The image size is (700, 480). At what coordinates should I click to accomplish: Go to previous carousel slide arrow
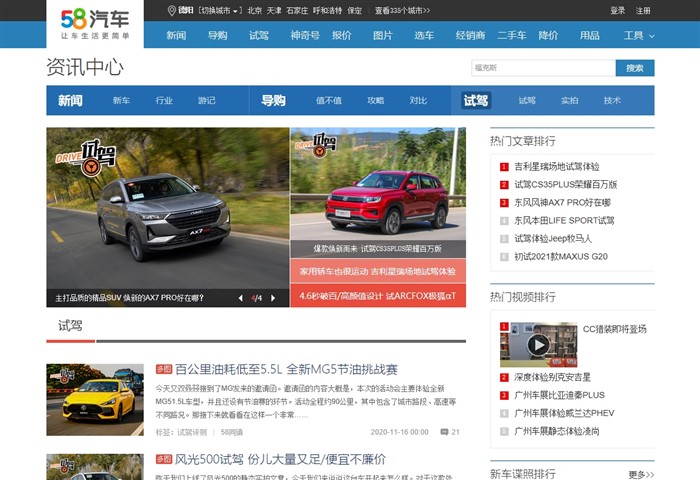(240, 298)
